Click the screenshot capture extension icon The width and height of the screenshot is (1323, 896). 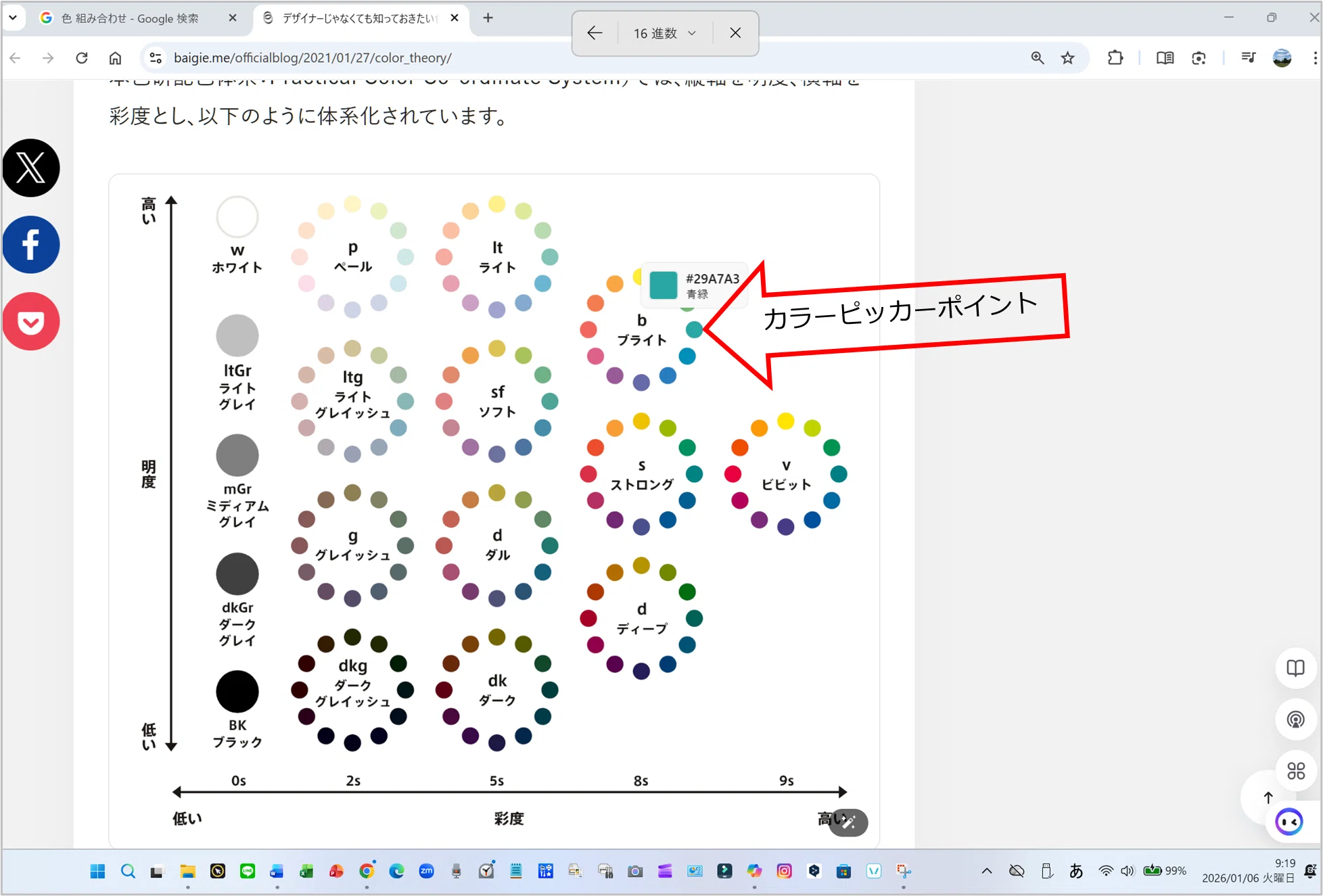tap(1199, 58)
